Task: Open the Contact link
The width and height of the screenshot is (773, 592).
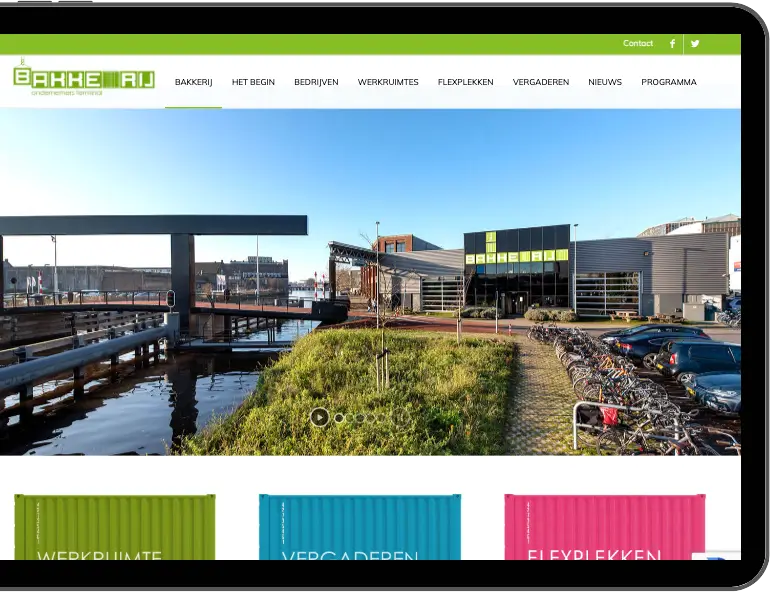Action: click(638, 44)
